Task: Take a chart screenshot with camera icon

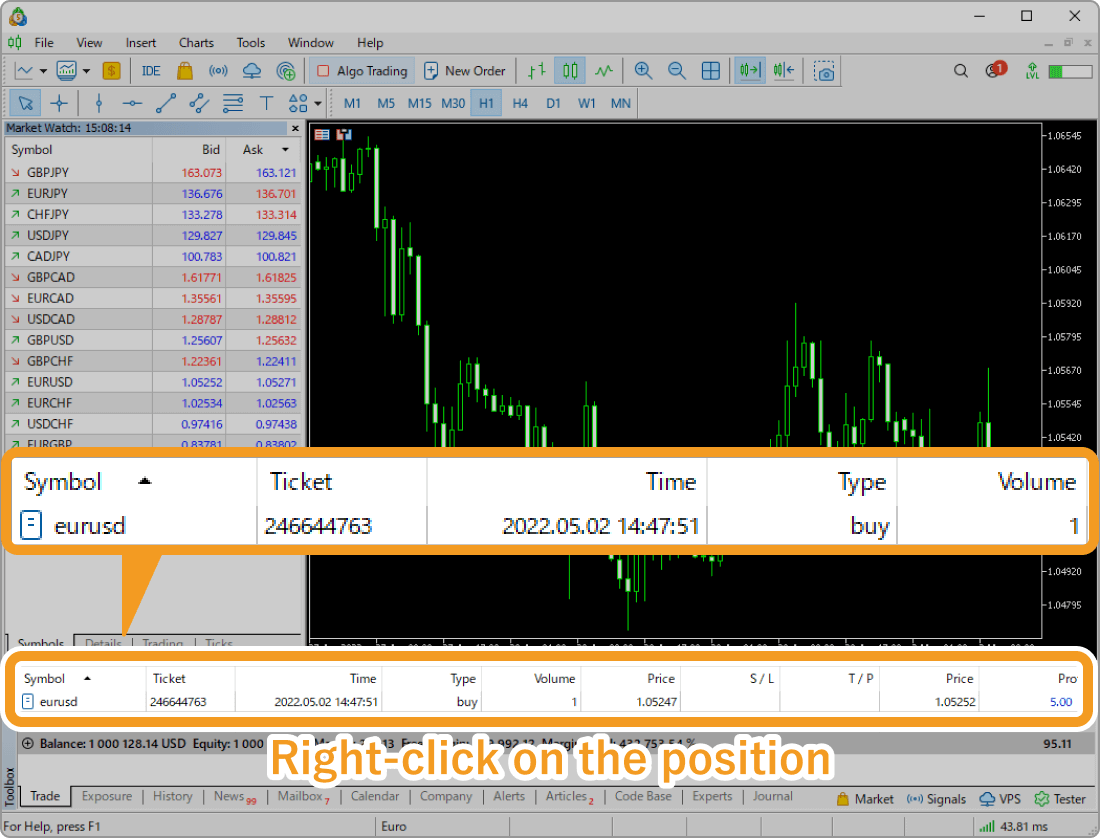Action: [824, 71]
